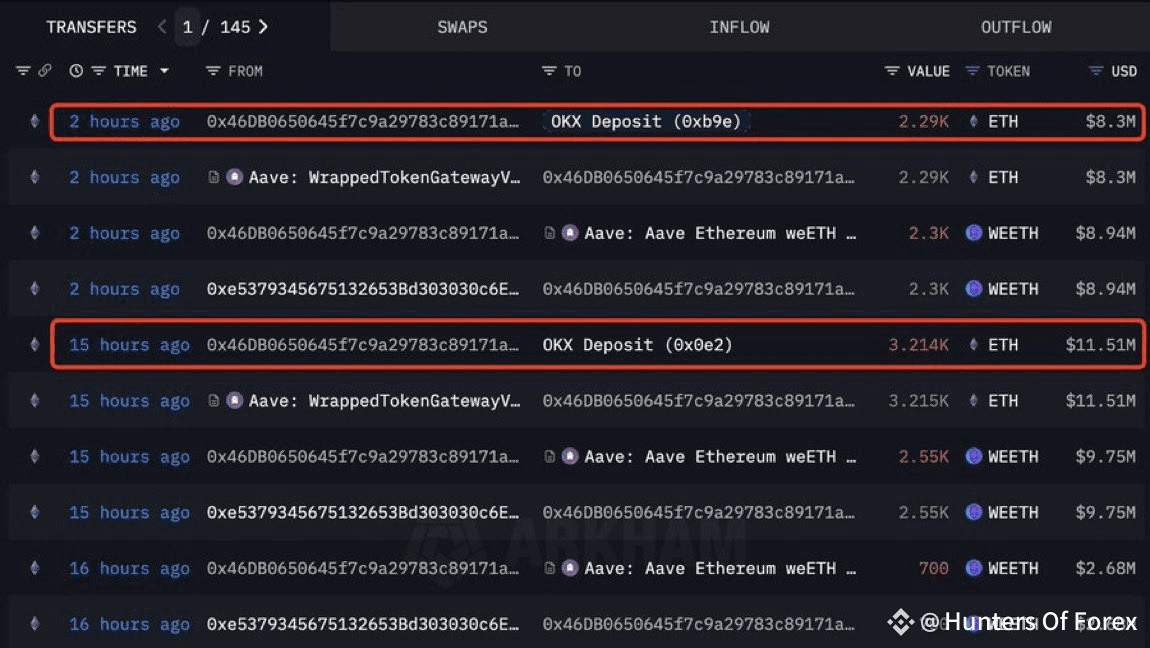The height and width of the screenshot is (648, 1150).
Task: Sort by TIME dropdown arrow
Action: click(x=164, y=71)
